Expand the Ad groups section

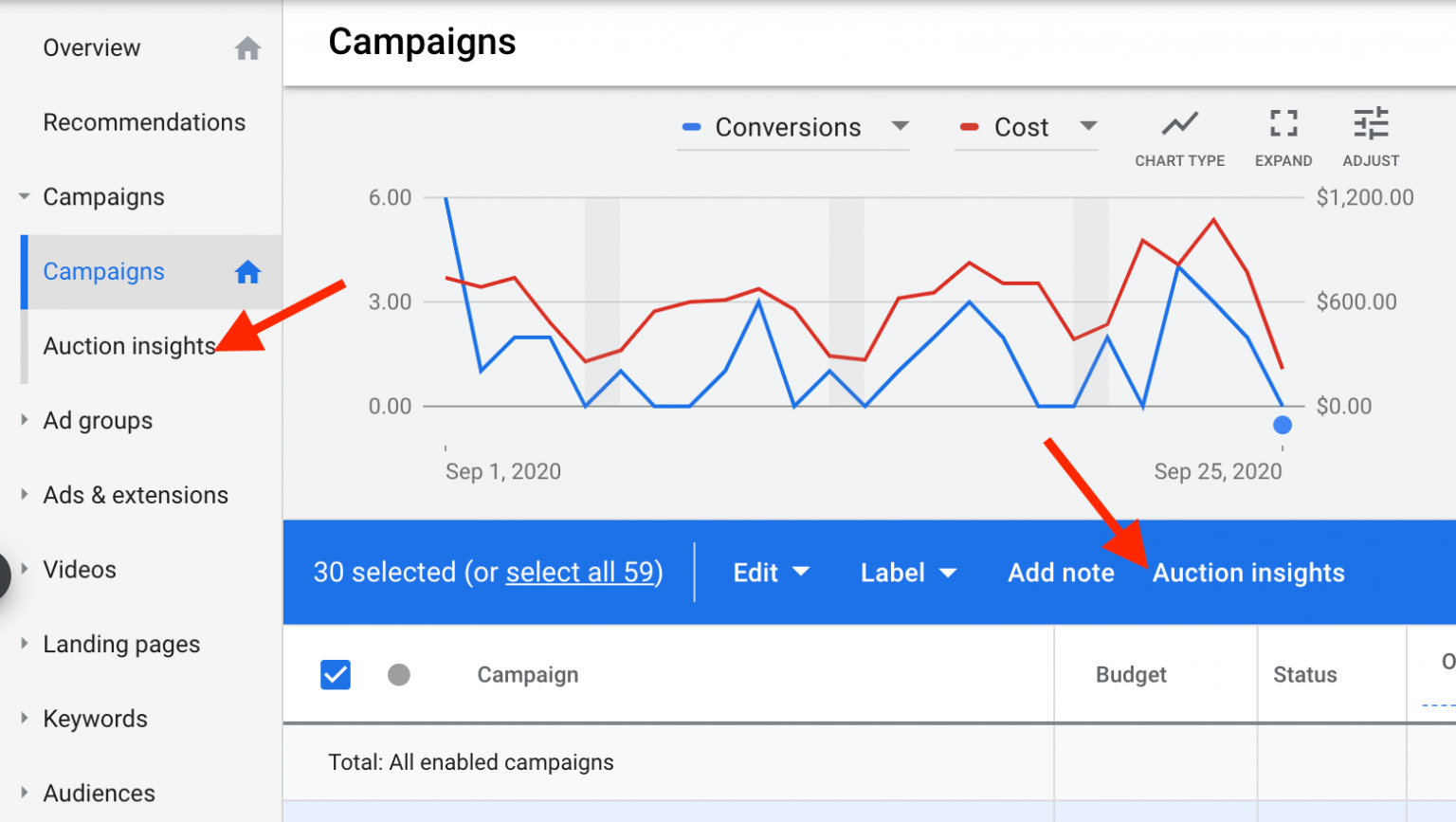pos(98,420)
